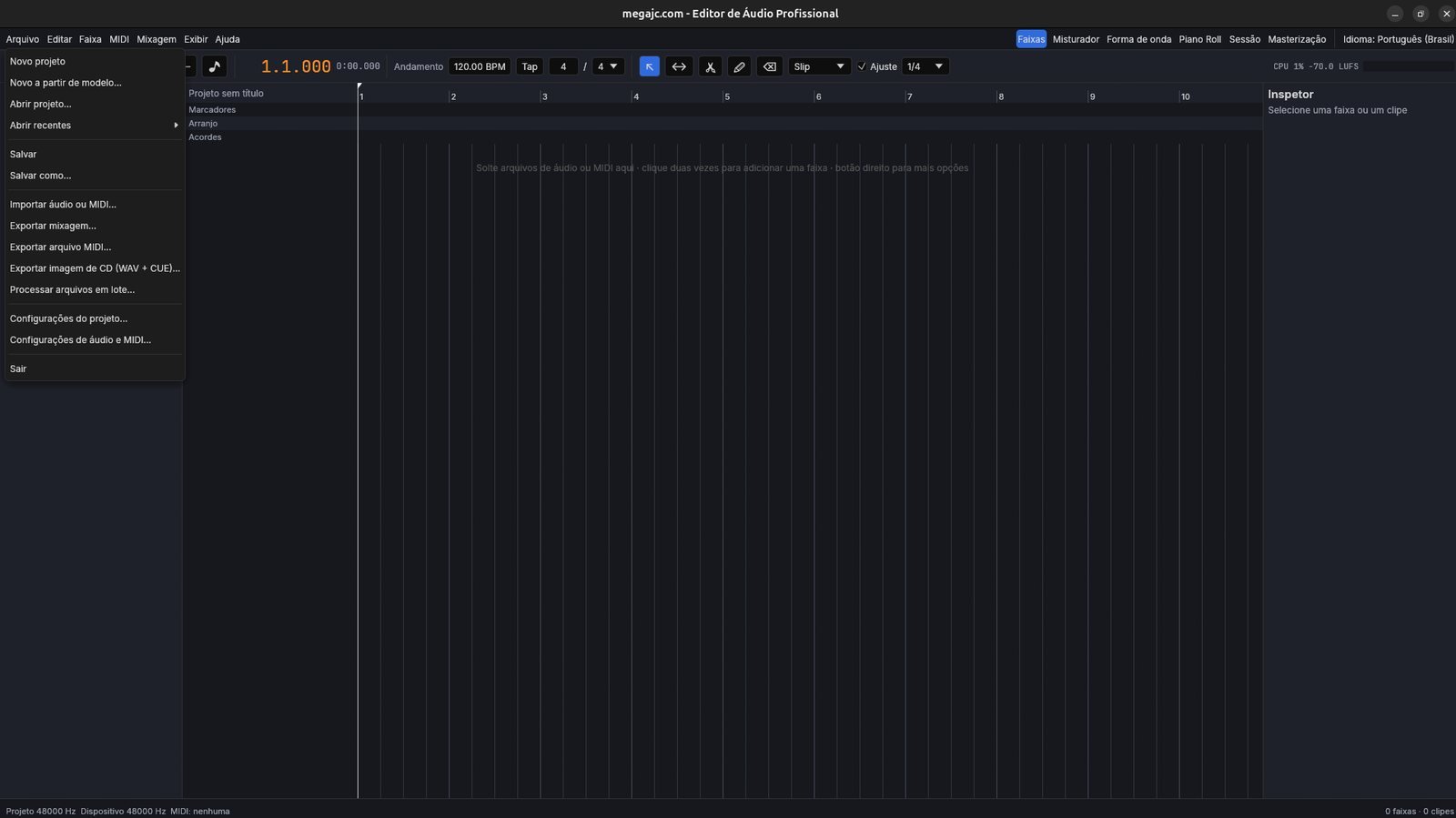Open the Masterização tab

coord(1297,39)
